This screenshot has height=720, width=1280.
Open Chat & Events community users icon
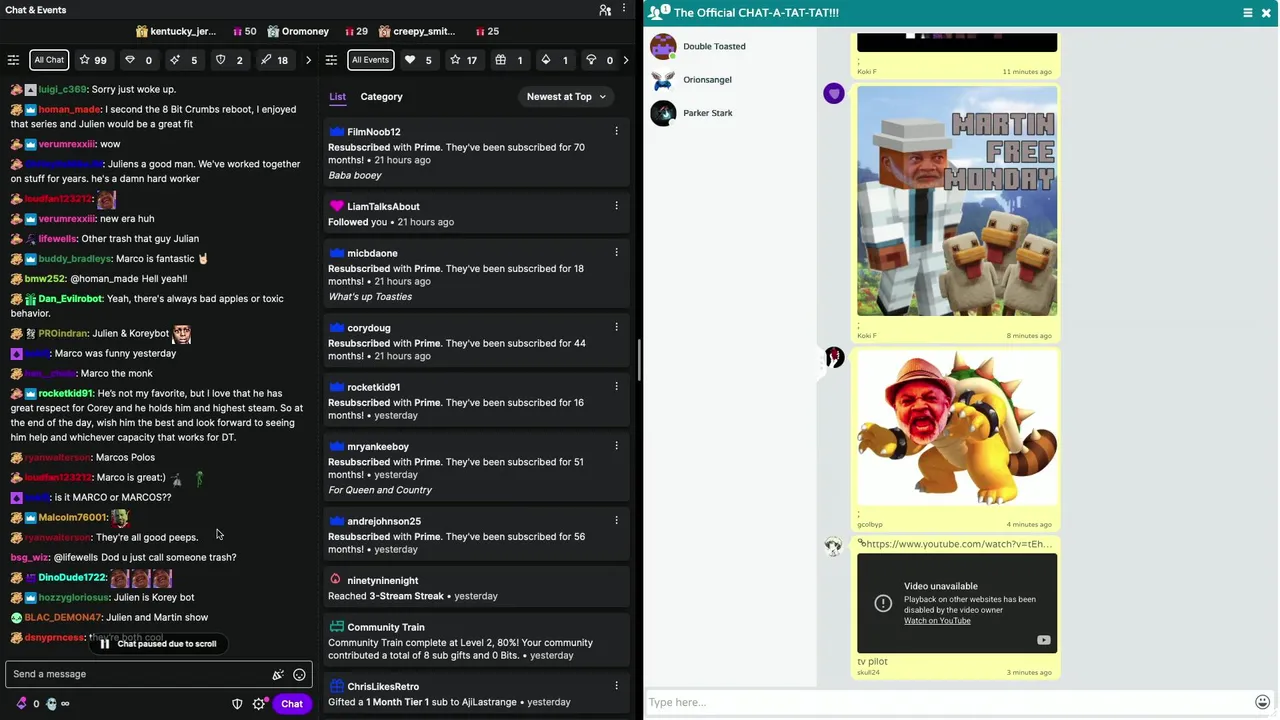(605, 10)
